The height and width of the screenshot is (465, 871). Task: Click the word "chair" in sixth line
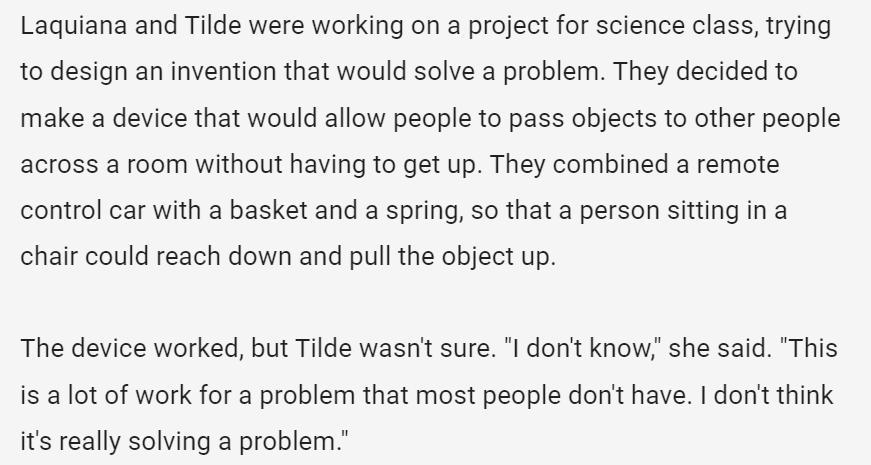(x=49, y=257)
